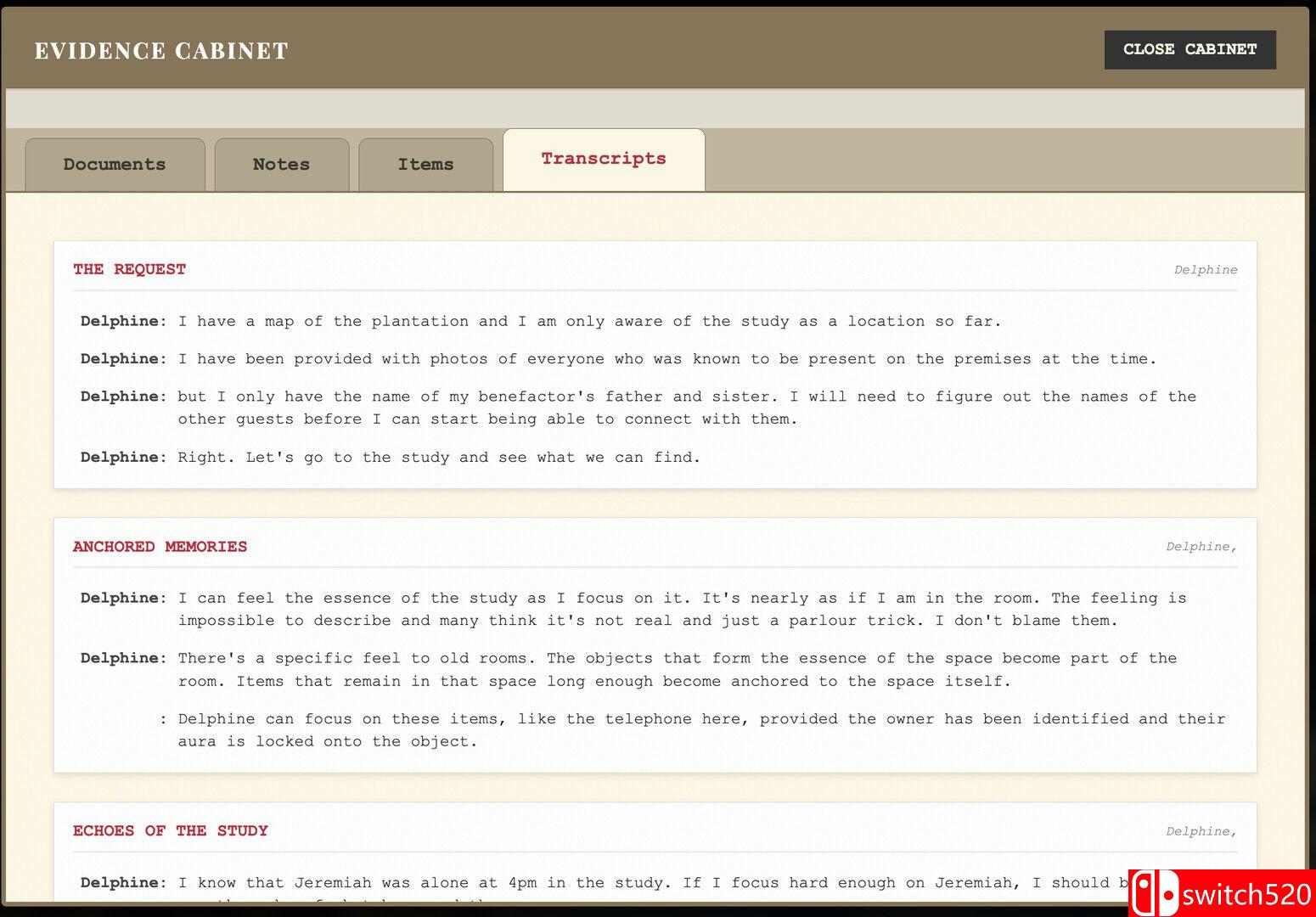1316x917 pixels.
Task: Click the line "I can feel the essence of the study"
Action: (682, 610)
